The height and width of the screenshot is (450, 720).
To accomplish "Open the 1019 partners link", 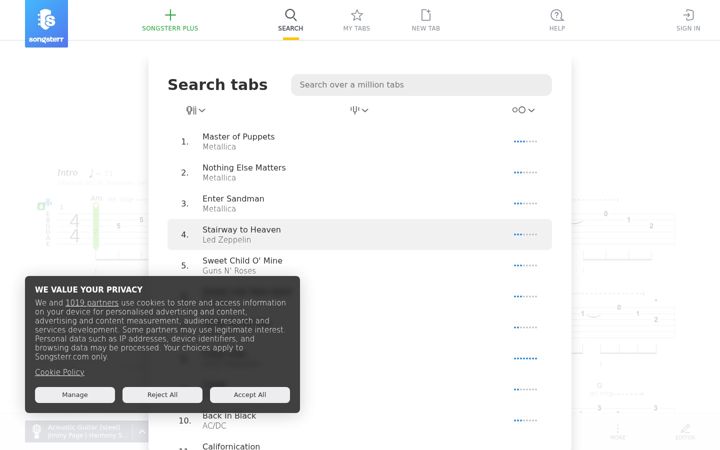I will click(x=92, y=303).
